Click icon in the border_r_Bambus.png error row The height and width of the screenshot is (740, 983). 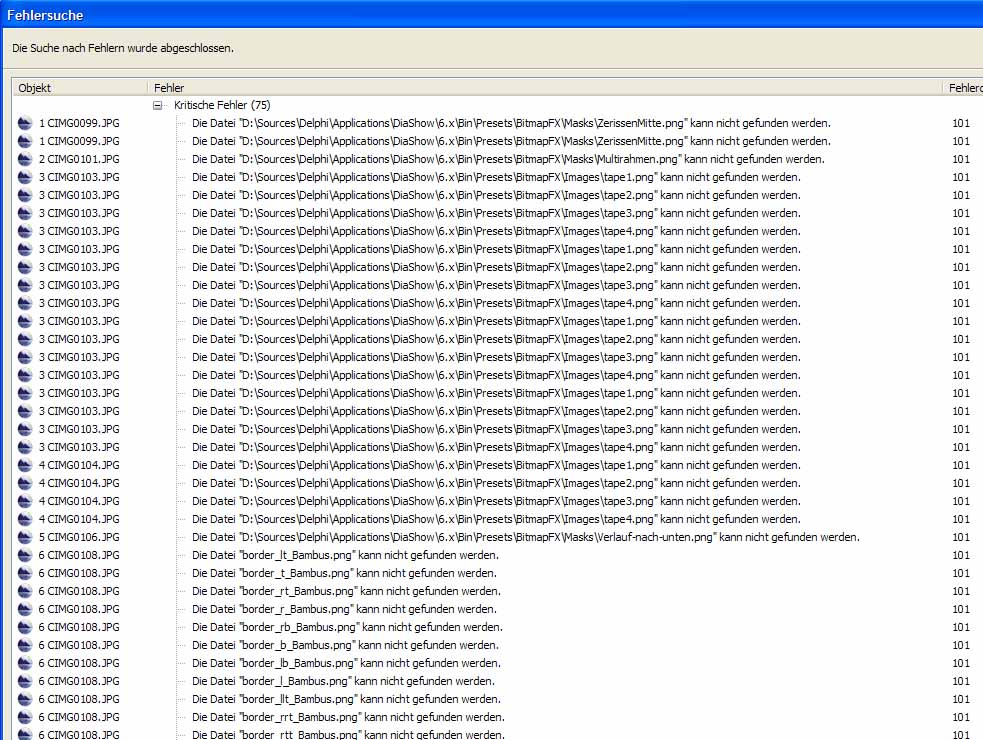(25, 609)
